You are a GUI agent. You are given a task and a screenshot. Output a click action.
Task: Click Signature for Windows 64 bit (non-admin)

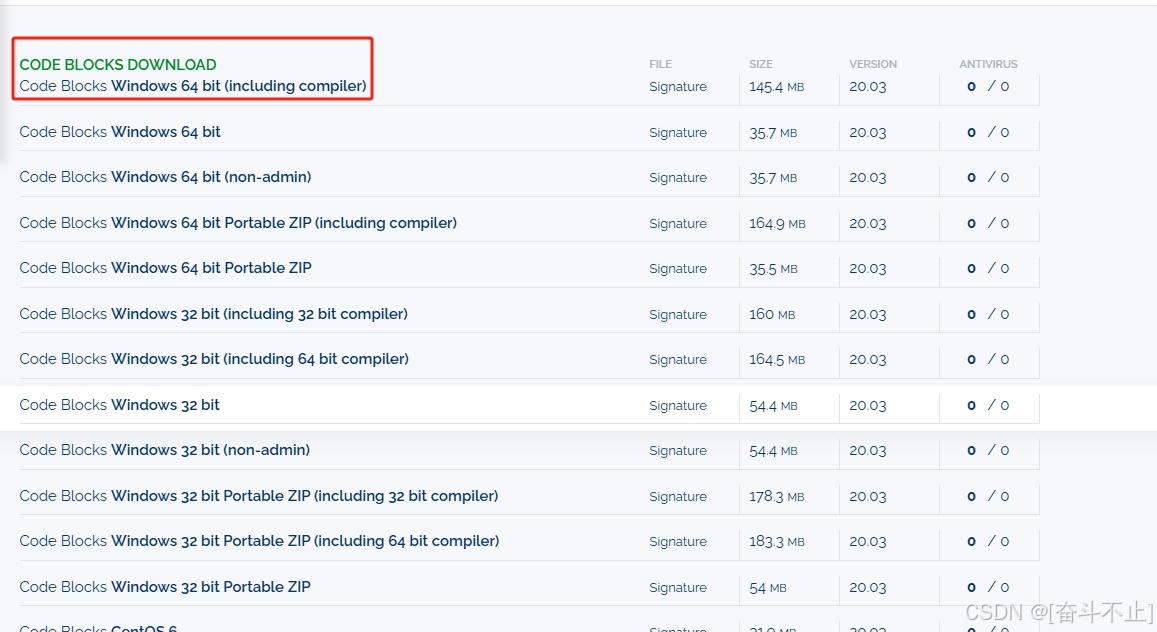(x=678, y=178)
